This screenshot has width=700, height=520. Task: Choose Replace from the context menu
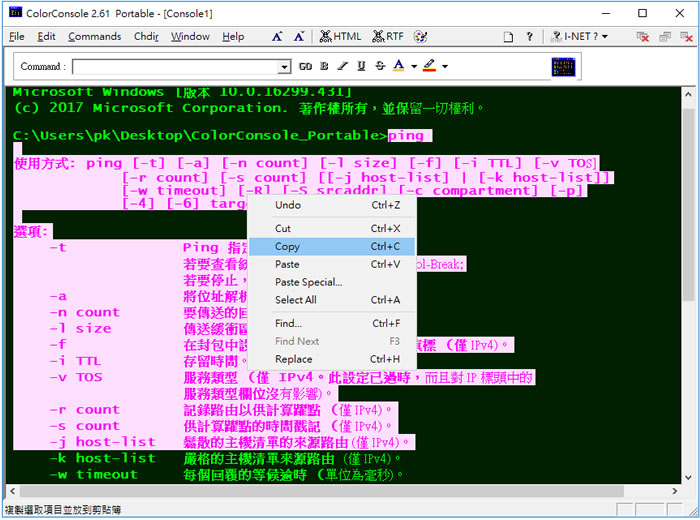(x=332, y=359)
